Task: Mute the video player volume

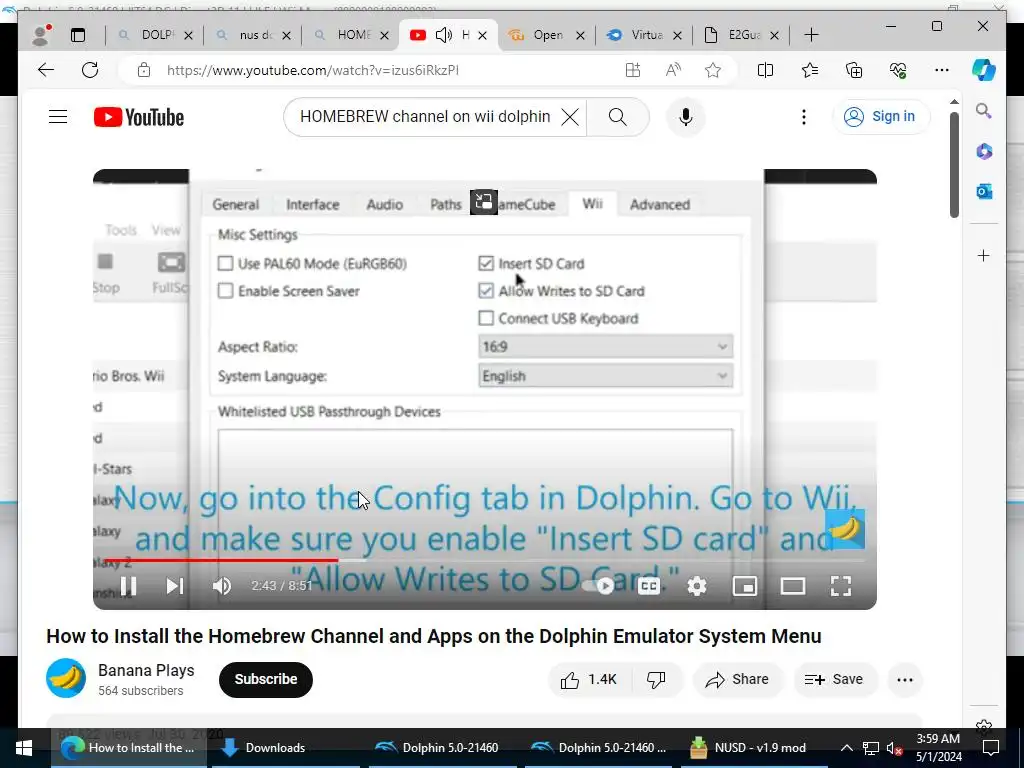Action: pos(222,586)
